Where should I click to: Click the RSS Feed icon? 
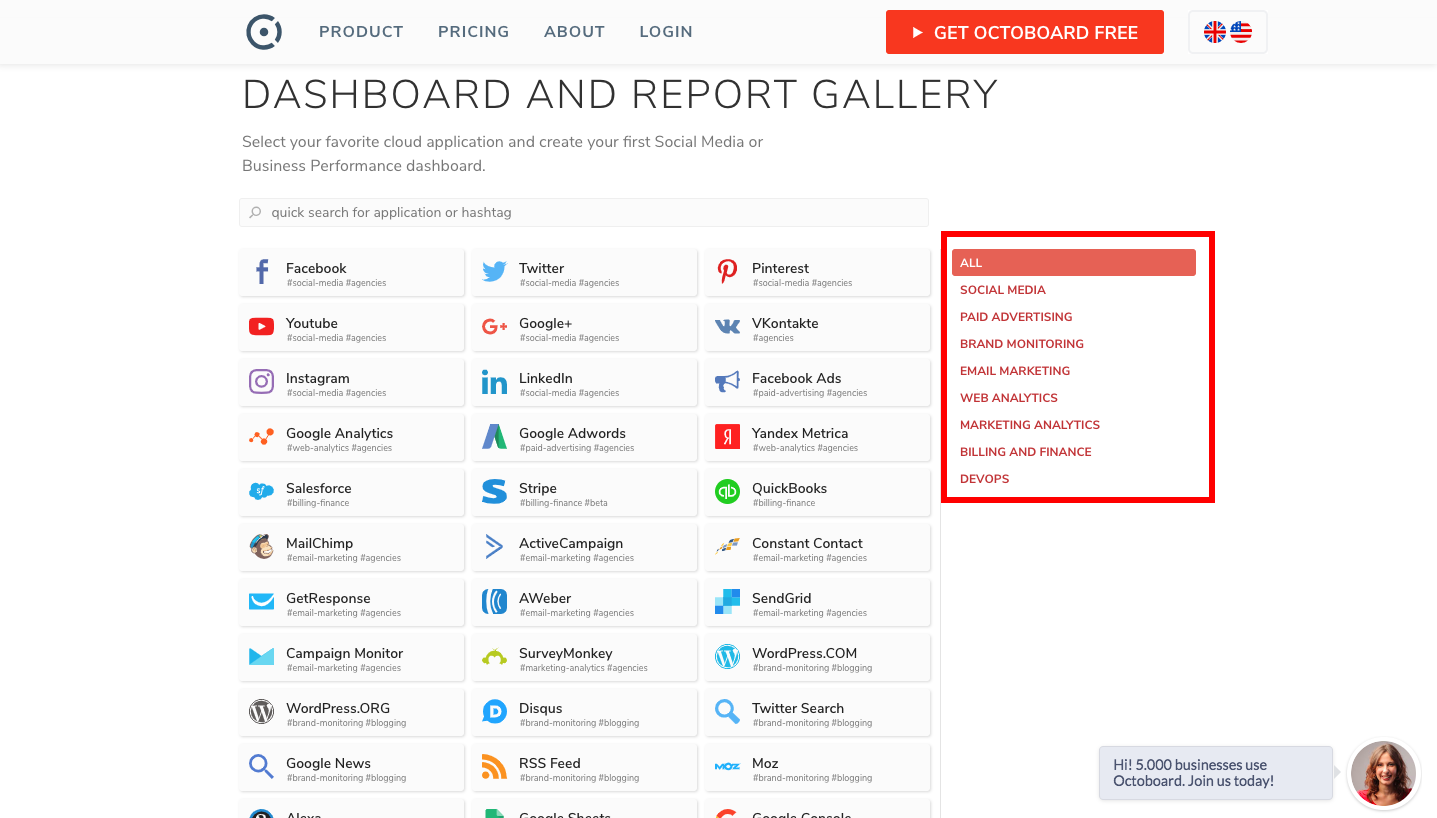tap(494, 767)
